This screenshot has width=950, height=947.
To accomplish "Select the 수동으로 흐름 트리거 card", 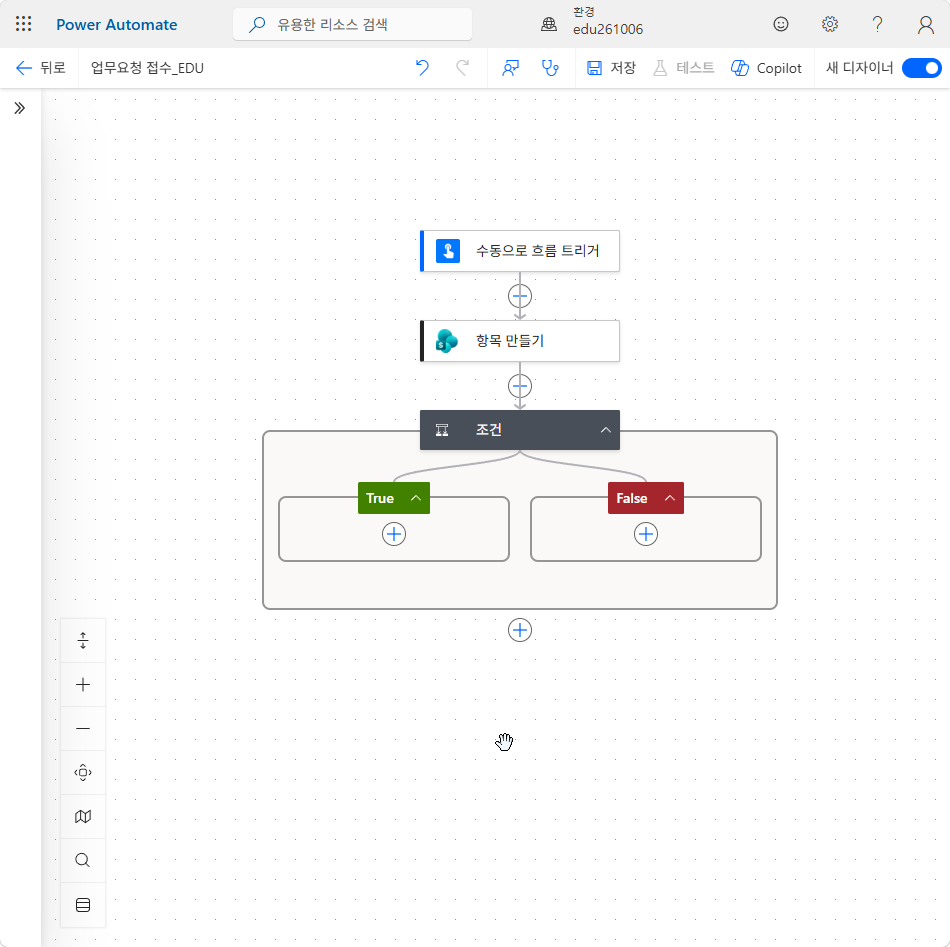I will (x=520, y=251).
